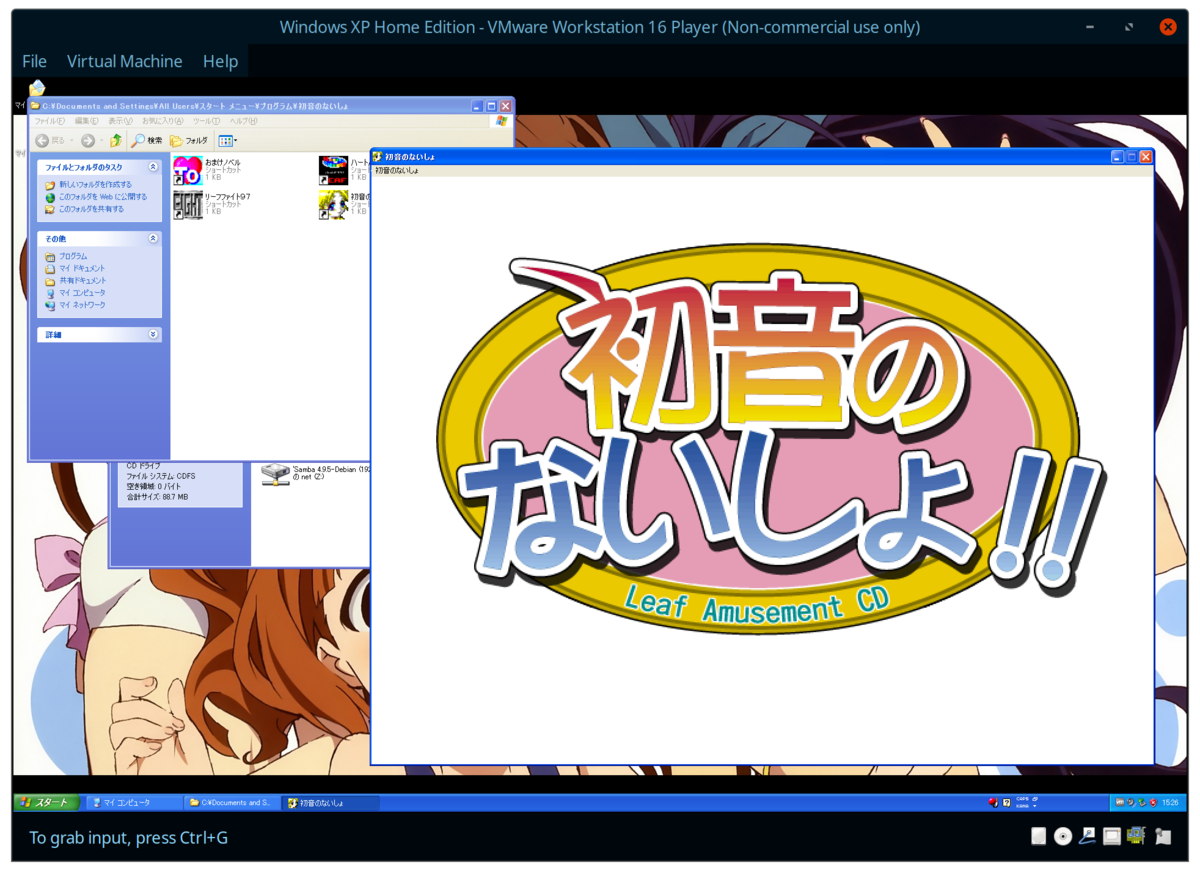Viewport: 1200px width, 873px height.
Task: Click the taskbar clock showing 15:26
Action: (x=1170, y=802)
